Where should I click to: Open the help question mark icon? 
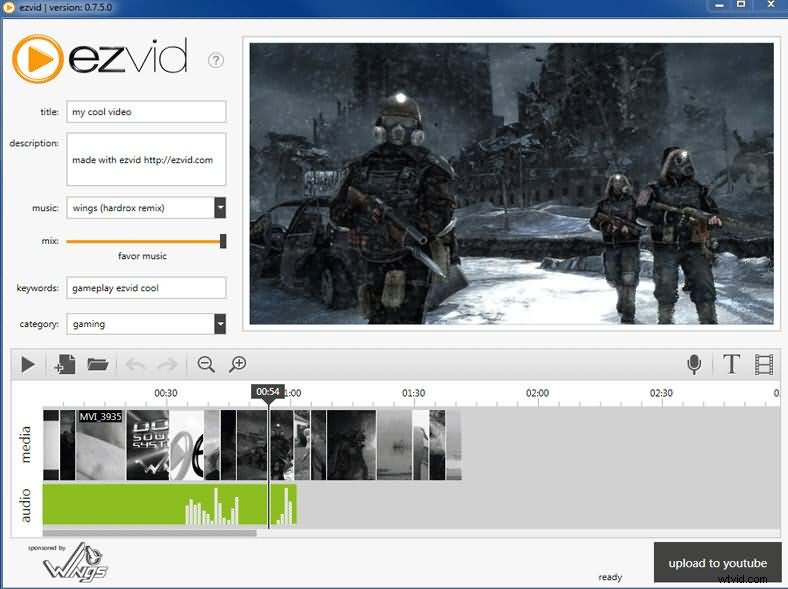point(216,60)
